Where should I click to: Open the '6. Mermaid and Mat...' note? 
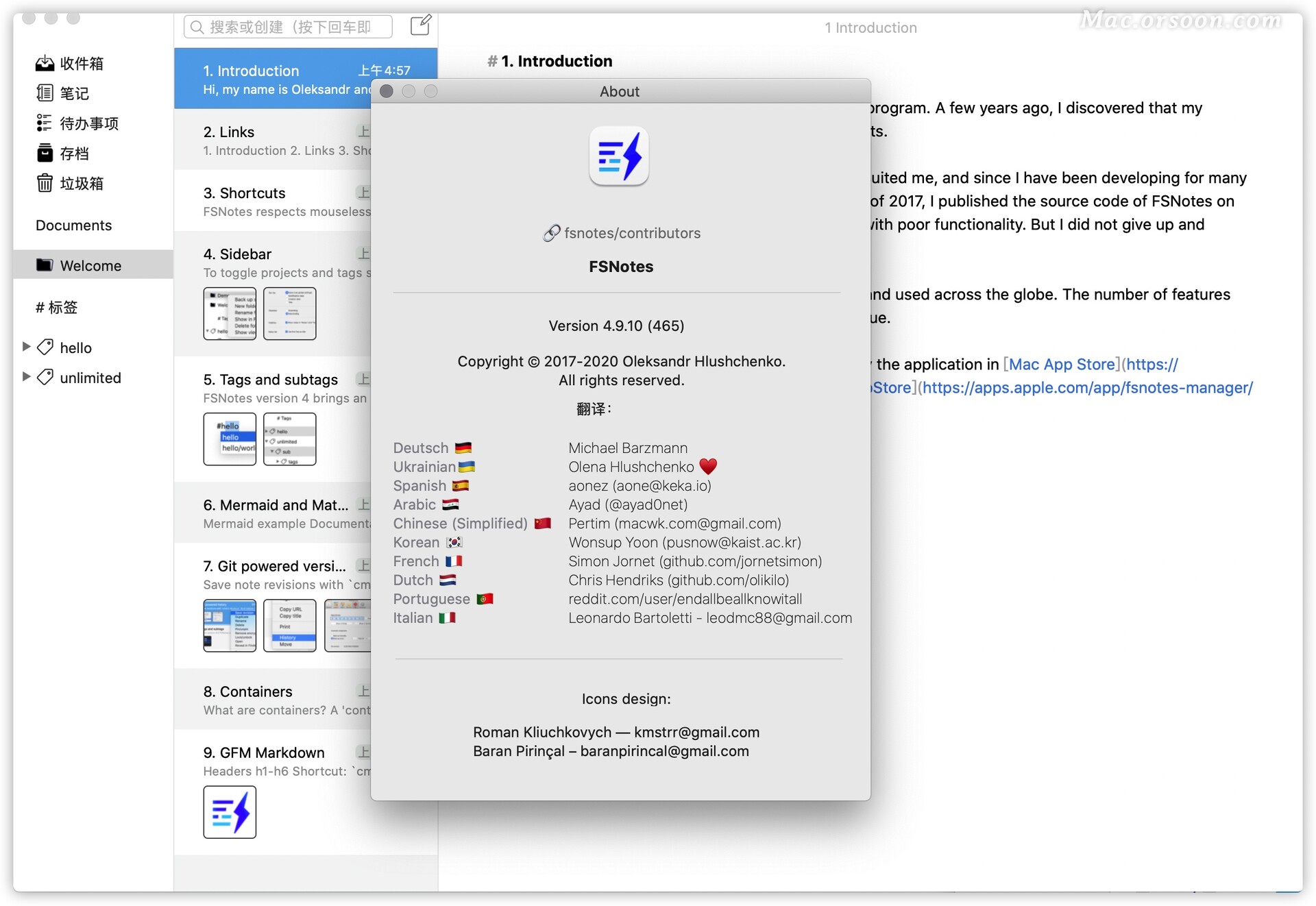273,513
